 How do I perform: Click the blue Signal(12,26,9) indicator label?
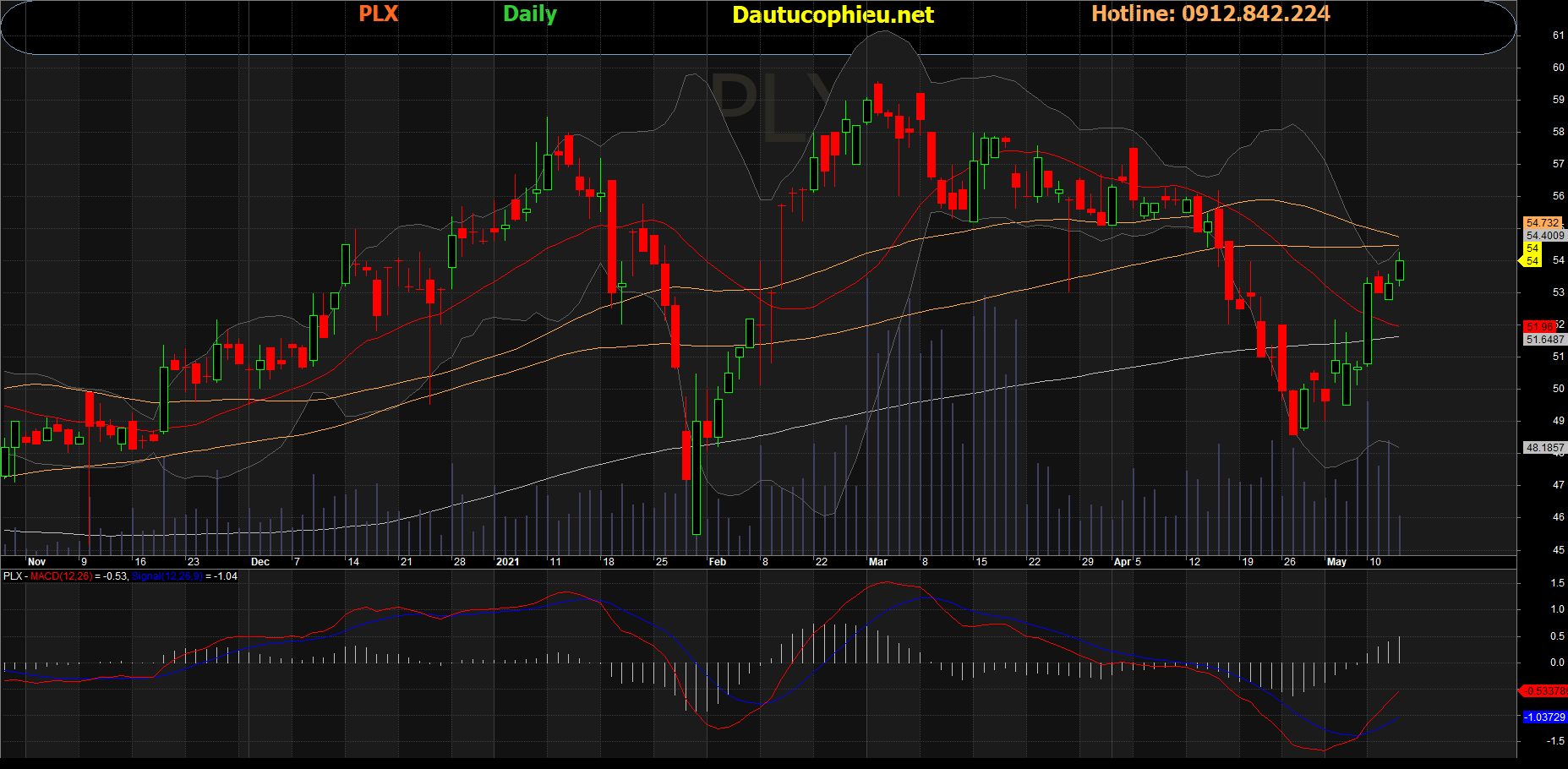pos(167,576)
